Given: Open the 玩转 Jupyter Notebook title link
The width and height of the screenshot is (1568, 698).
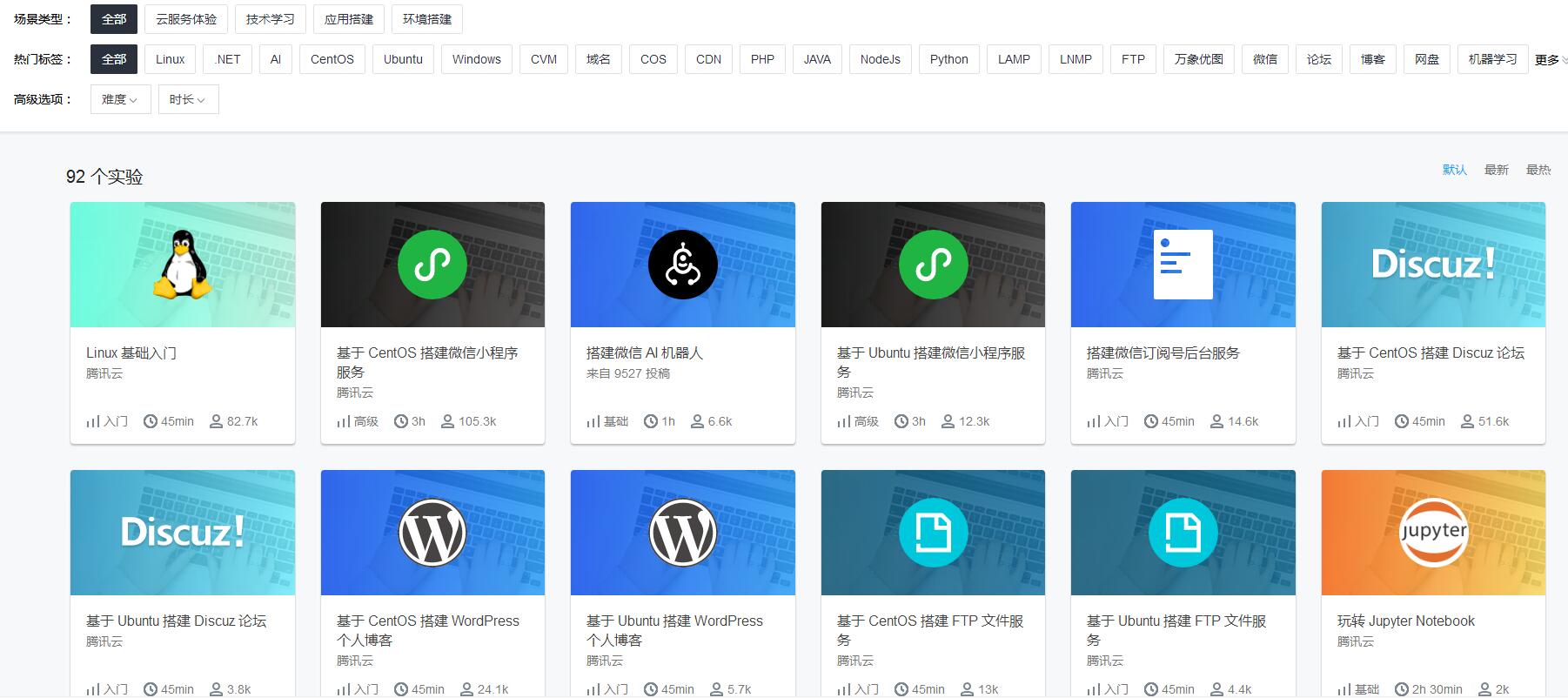Looking at the screenshot, I should (1405, 621).
